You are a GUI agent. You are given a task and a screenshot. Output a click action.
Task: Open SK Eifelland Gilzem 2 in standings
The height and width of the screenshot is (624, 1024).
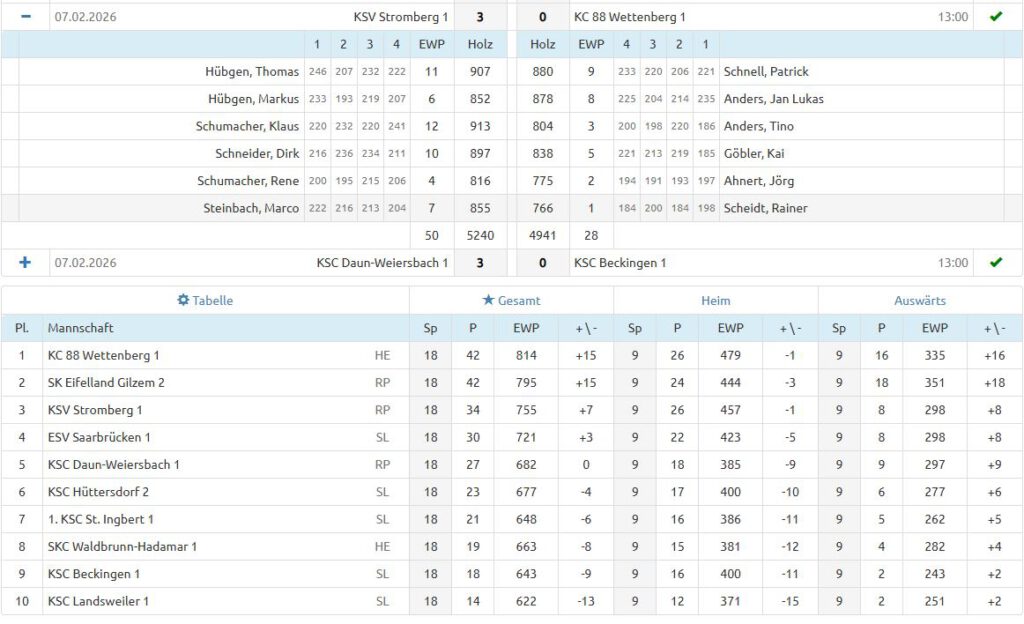tap(106, 382)
